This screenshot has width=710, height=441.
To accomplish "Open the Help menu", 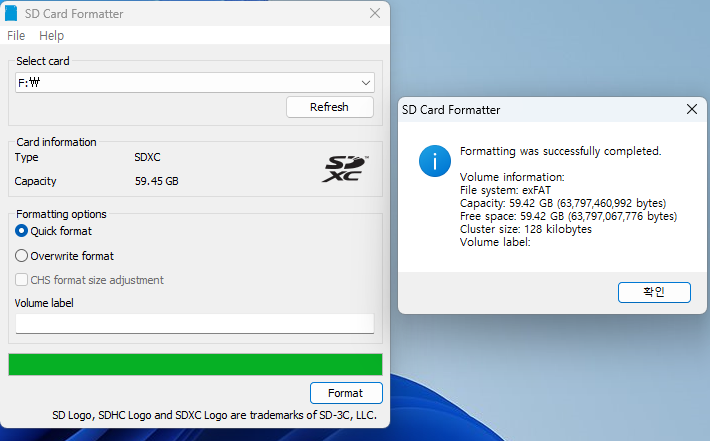I will click(x=51, y=35).
